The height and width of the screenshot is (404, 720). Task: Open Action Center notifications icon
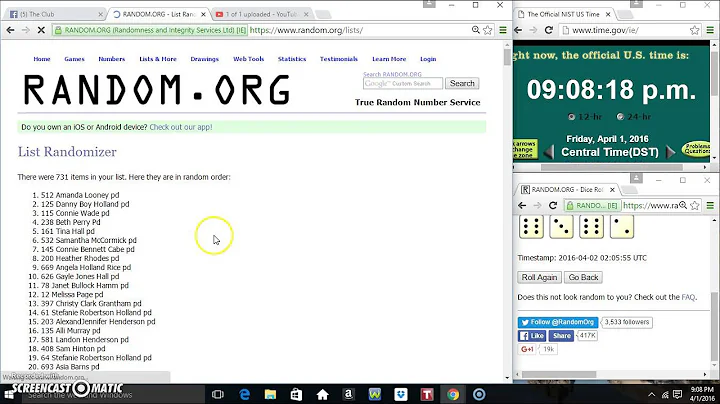pyautogui.click(x=678, y=394)
